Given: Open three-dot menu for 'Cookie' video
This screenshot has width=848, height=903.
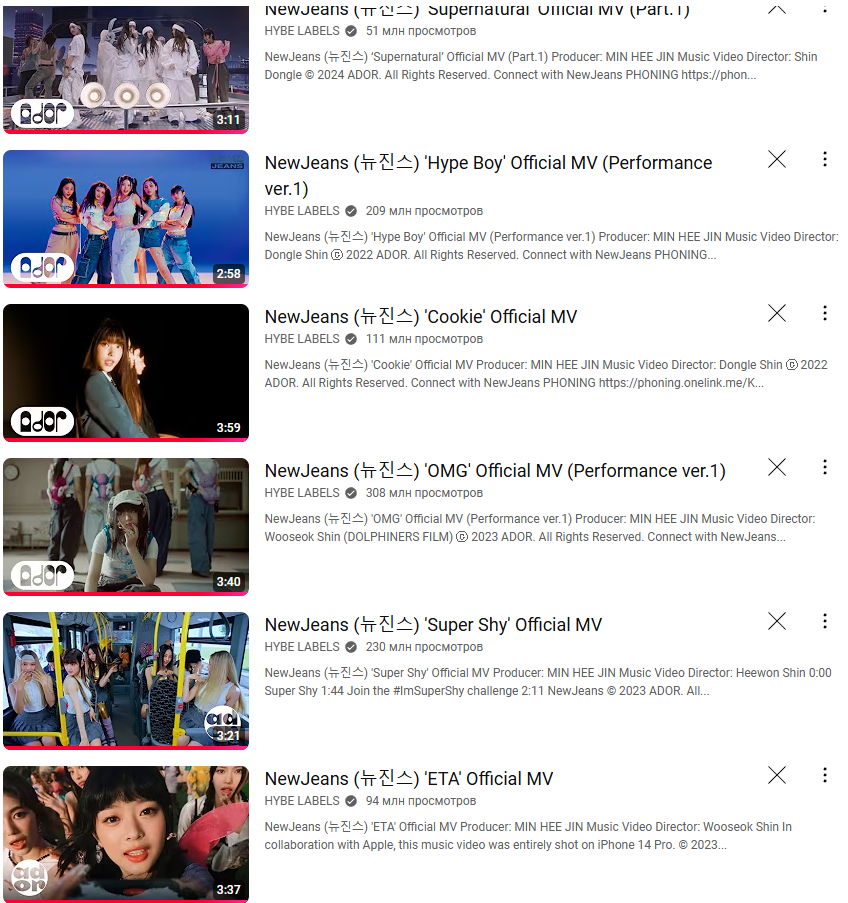Looking at the screenshot, I should tap(825, 313).
